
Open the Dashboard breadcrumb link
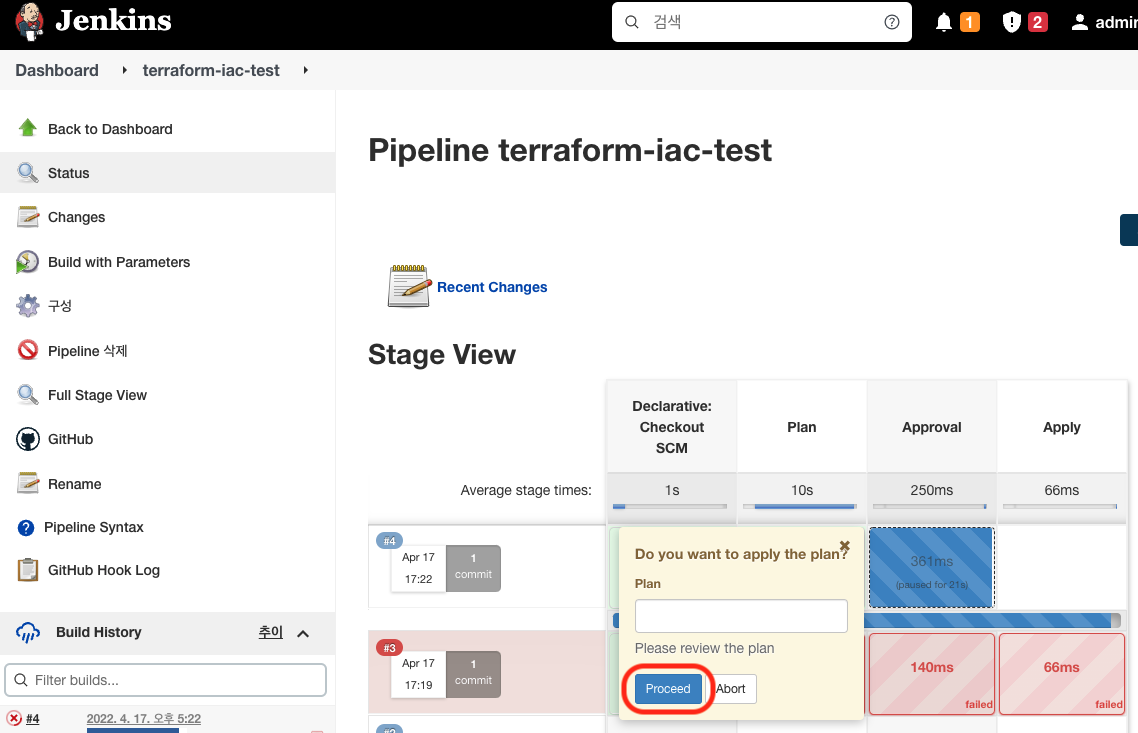[x=57, y=70]
